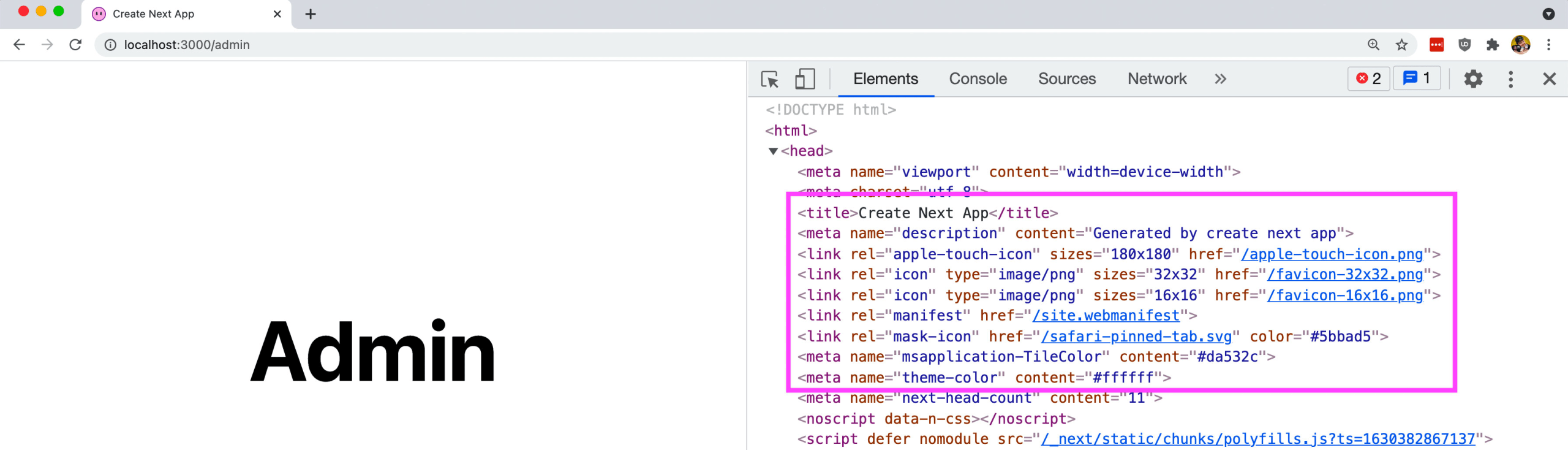Select the theme-color meta row
The height and width of the screenshot is (450, 1568).
(x=984, y=378)
